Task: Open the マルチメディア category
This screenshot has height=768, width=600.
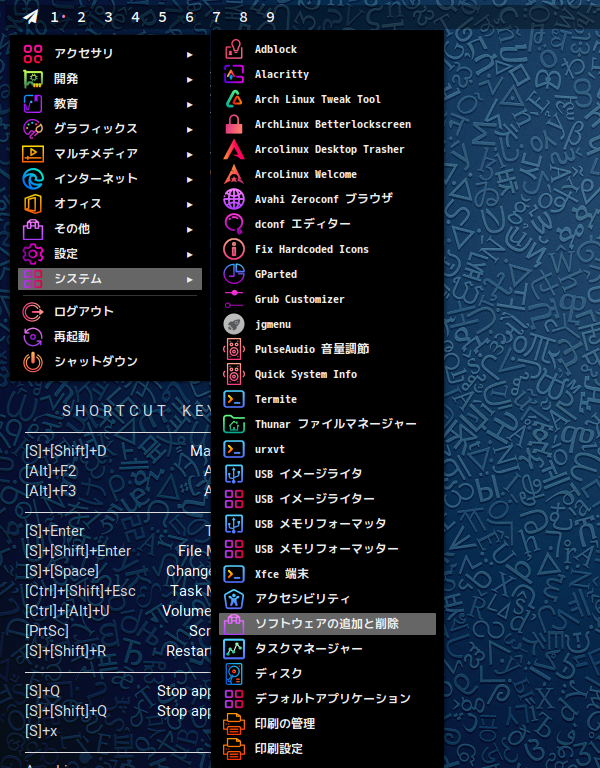Action: [110, 154]
